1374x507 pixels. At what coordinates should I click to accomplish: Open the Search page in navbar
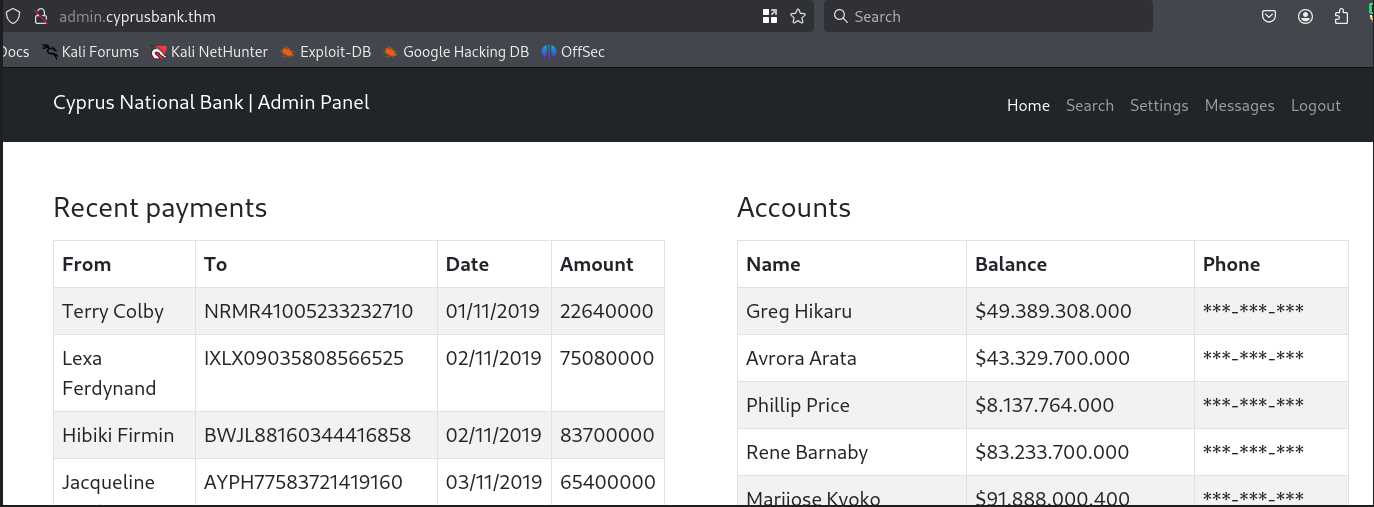pyautogui.click(x=1089, y=105)
